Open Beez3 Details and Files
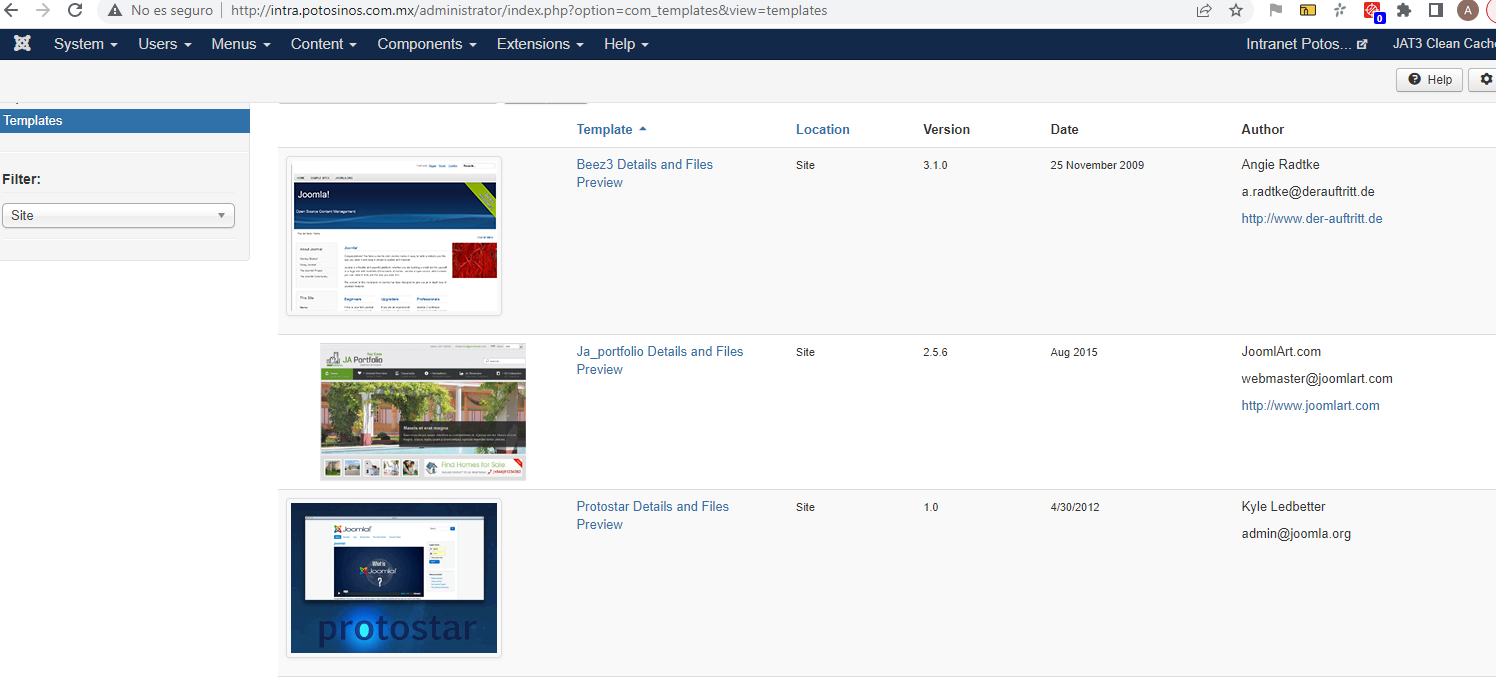 tap(645, 164)
